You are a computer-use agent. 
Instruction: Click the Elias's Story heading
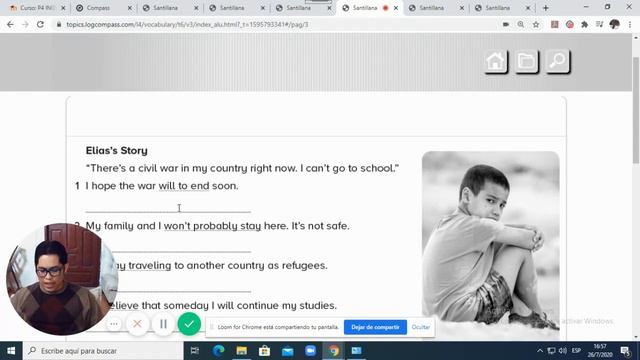pos(116,151)
